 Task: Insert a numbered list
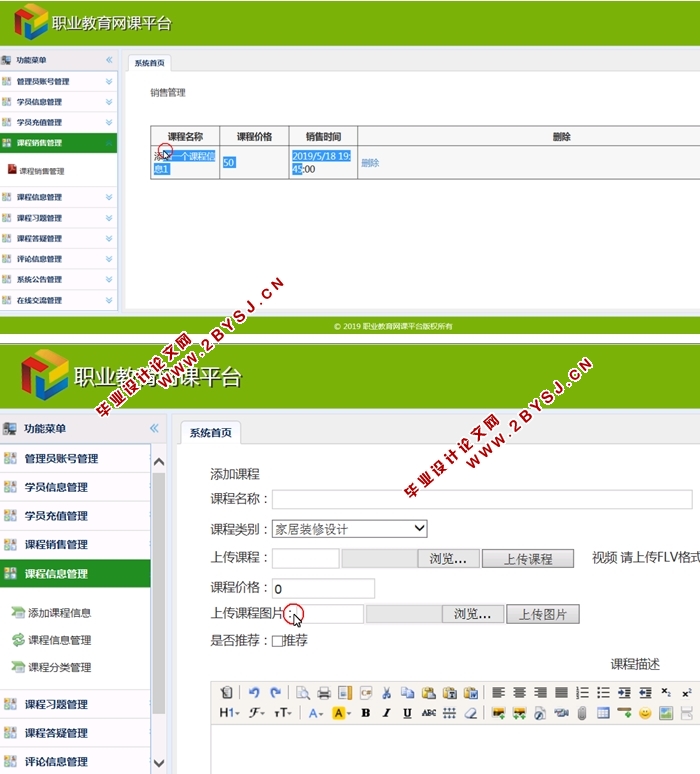[x=583, y=693]
